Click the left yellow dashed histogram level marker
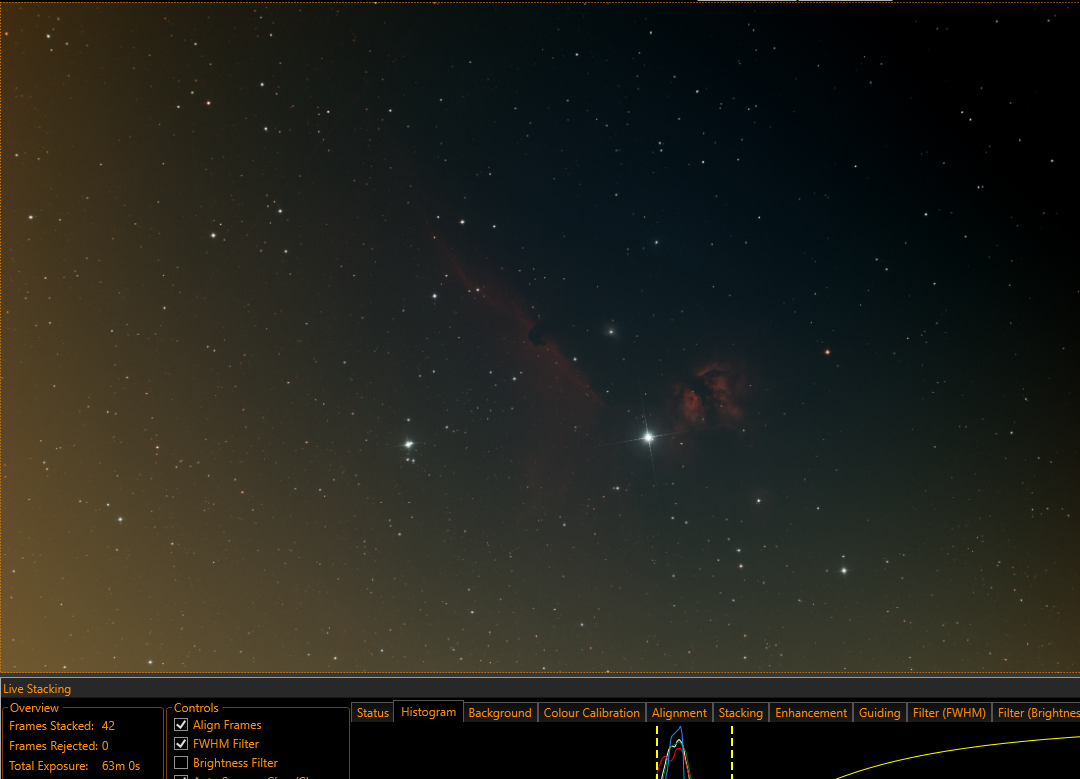 (x=657, y=751)
